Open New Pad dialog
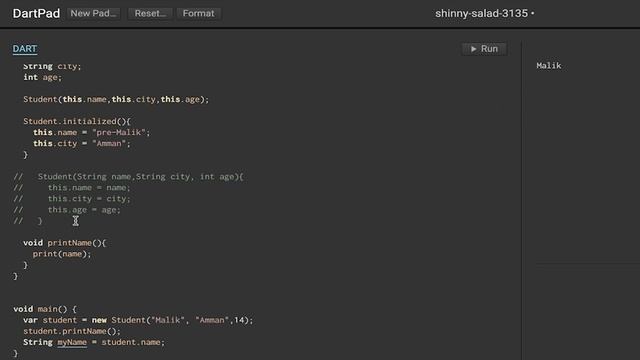The image size is (640, 360). click(x=93, y=13)
